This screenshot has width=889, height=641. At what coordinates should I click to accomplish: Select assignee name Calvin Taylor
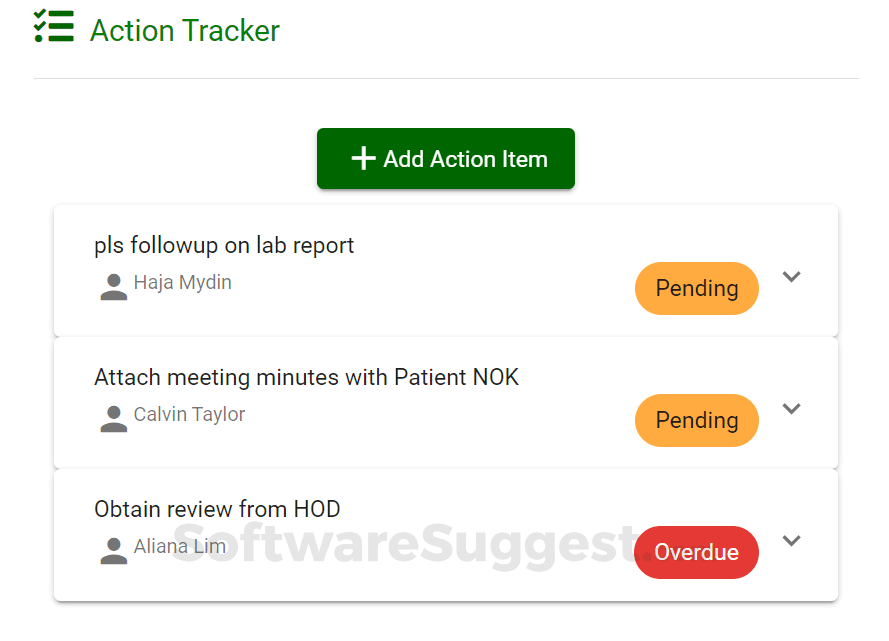[189, 414]
